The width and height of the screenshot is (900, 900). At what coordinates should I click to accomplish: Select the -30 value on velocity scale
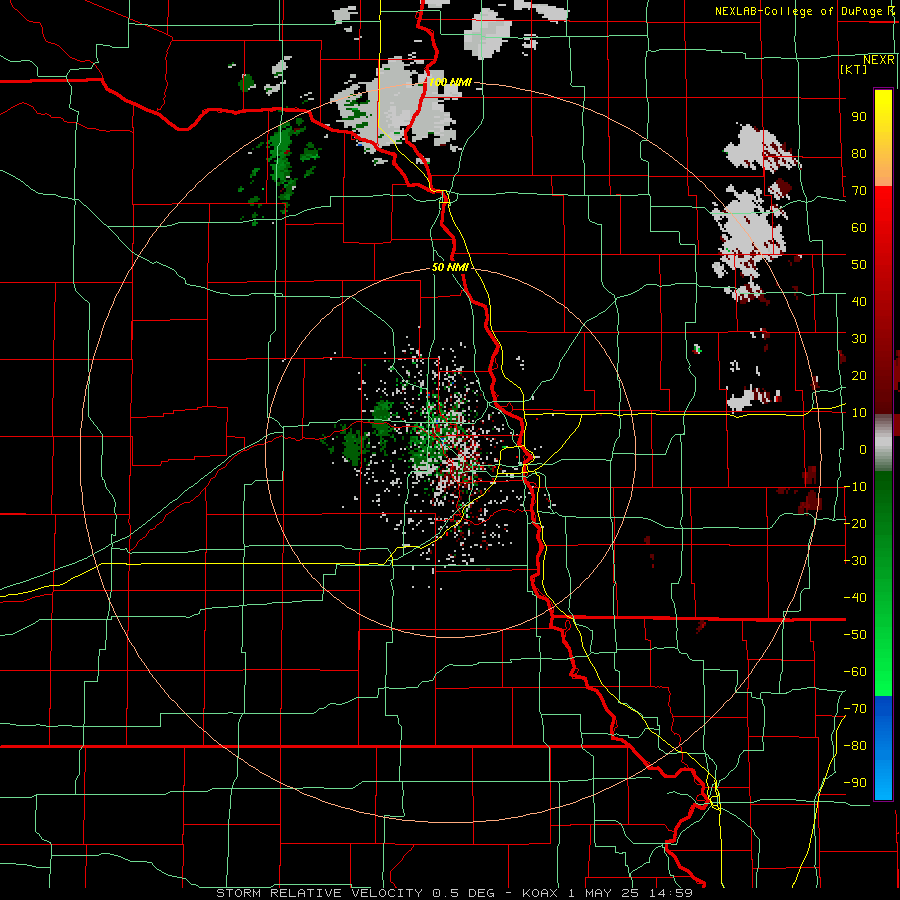[855, 561]
